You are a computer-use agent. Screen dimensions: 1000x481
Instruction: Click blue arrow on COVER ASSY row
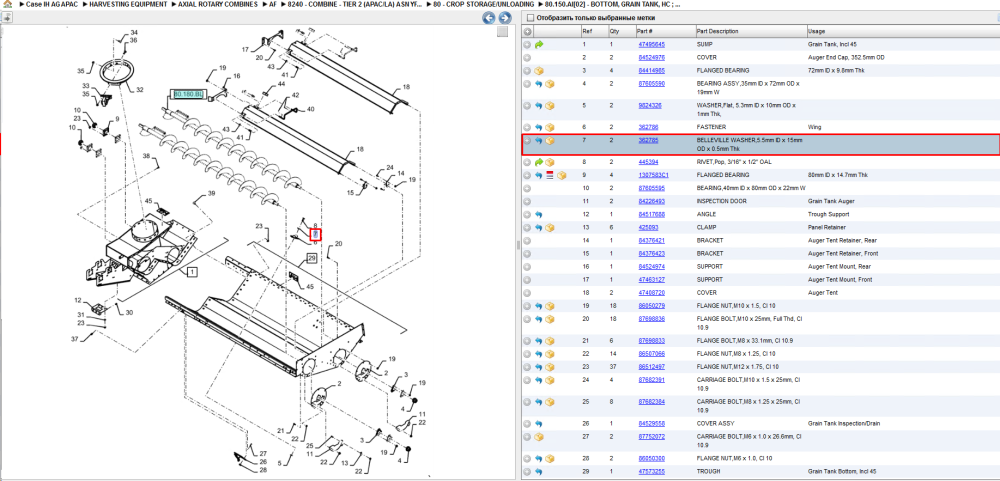(x=538, y=424)
